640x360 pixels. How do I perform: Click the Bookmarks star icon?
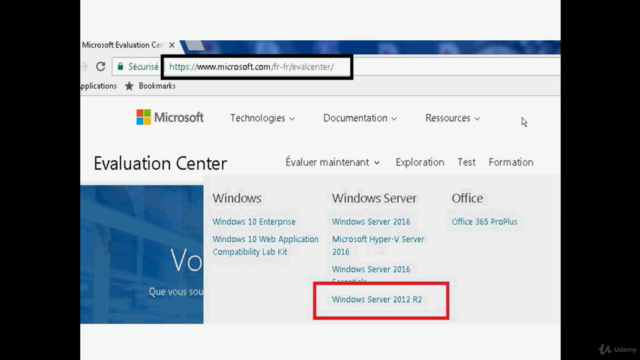(x=129, y=86)
